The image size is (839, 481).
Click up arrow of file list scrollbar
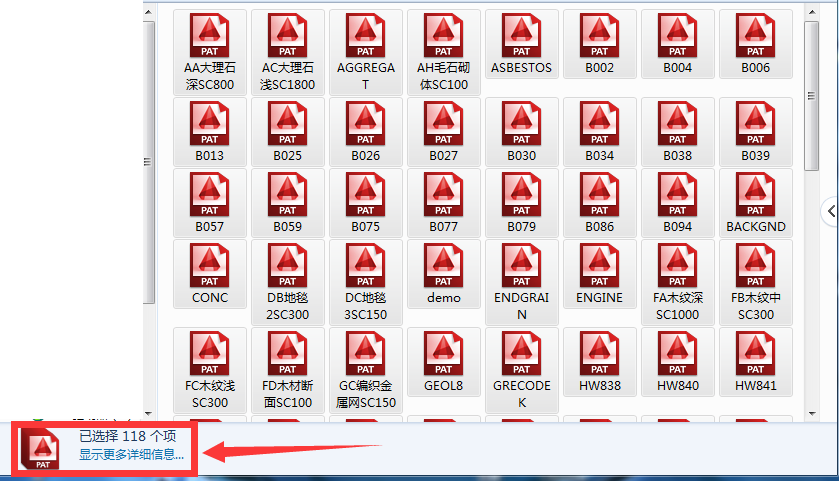click(x=812, y=12)
